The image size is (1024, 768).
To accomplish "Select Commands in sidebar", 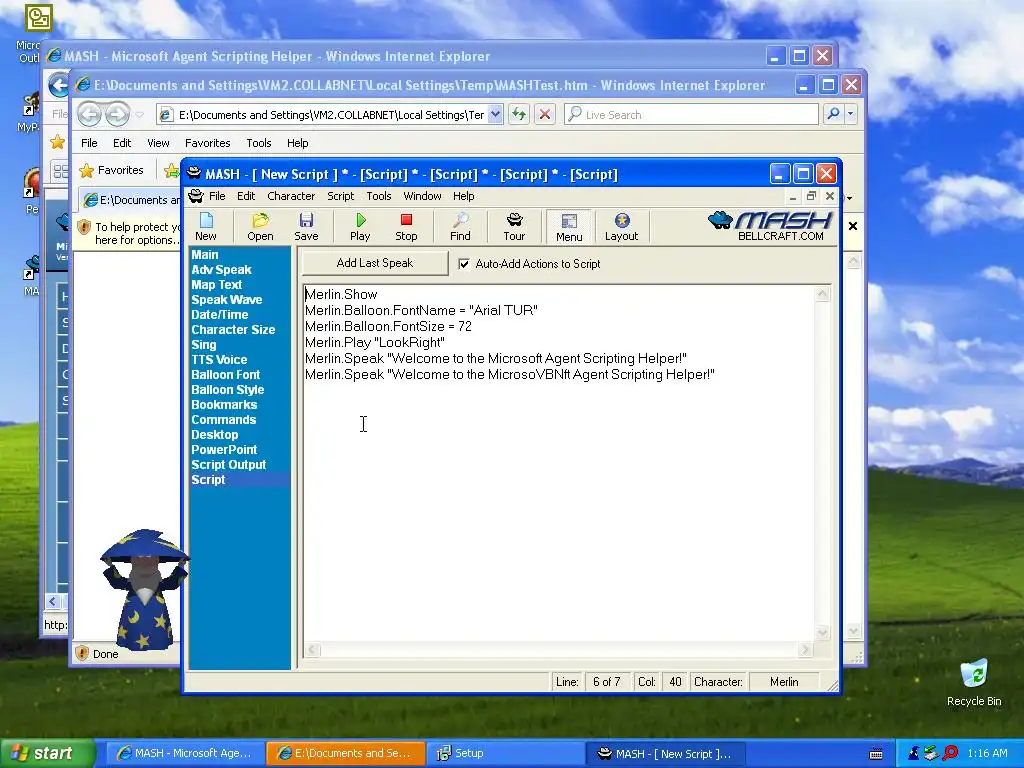I will click(x=223, y=420).
